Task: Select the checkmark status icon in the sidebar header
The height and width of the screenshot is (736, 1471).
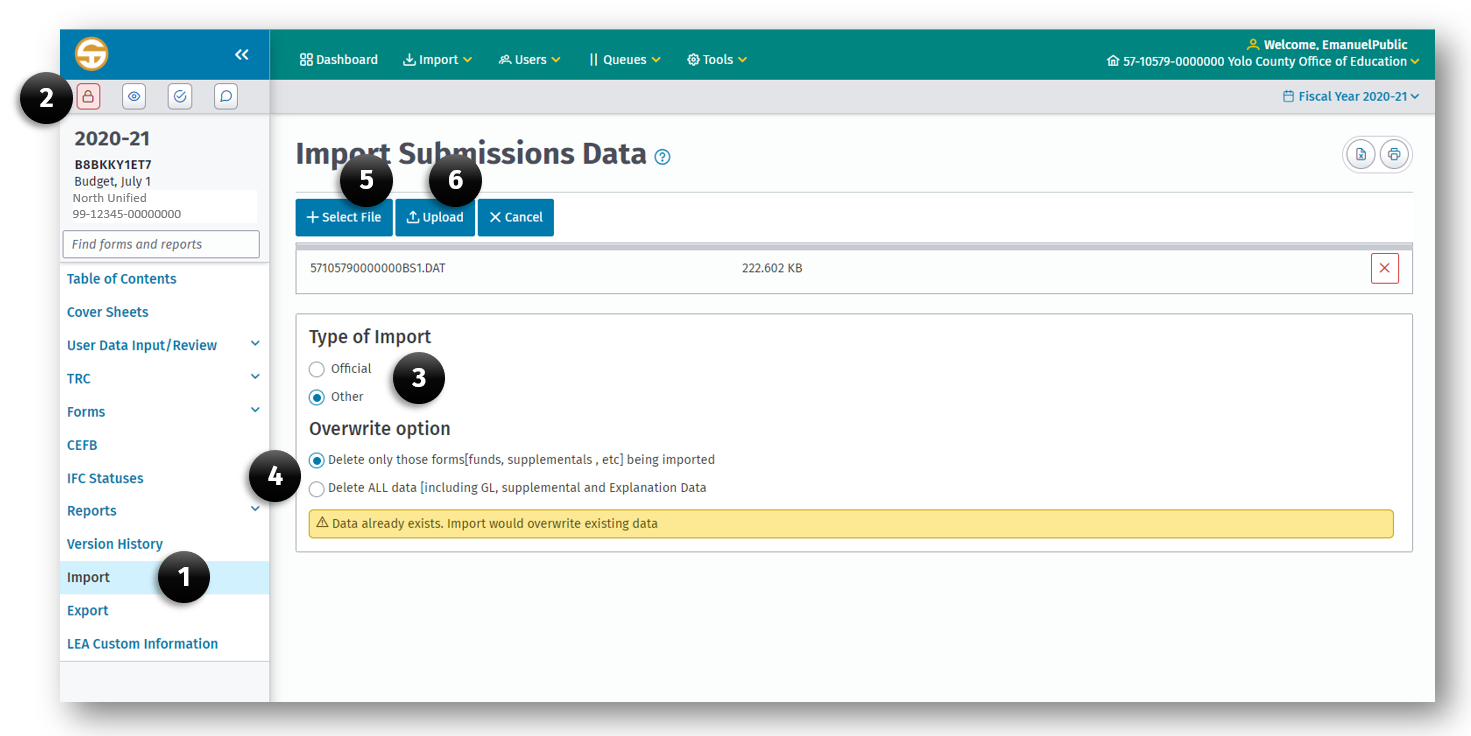Action: (x=179, y=96)
